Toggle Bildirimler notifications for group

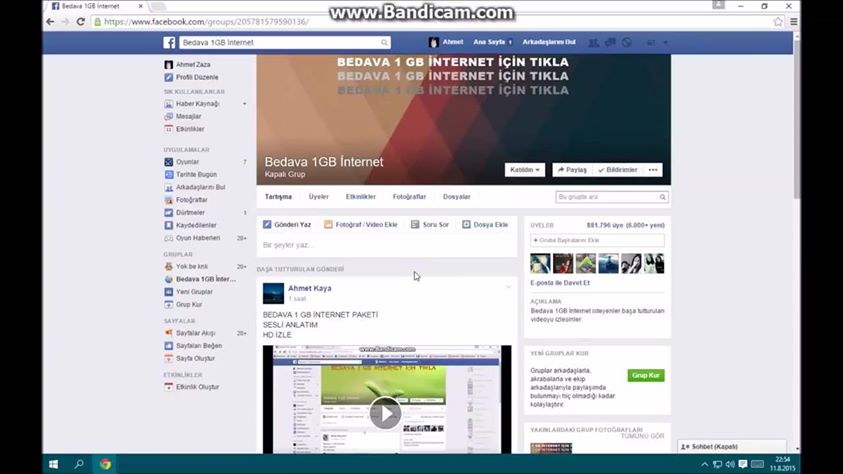pyautogui.click(x=618, y=170)
